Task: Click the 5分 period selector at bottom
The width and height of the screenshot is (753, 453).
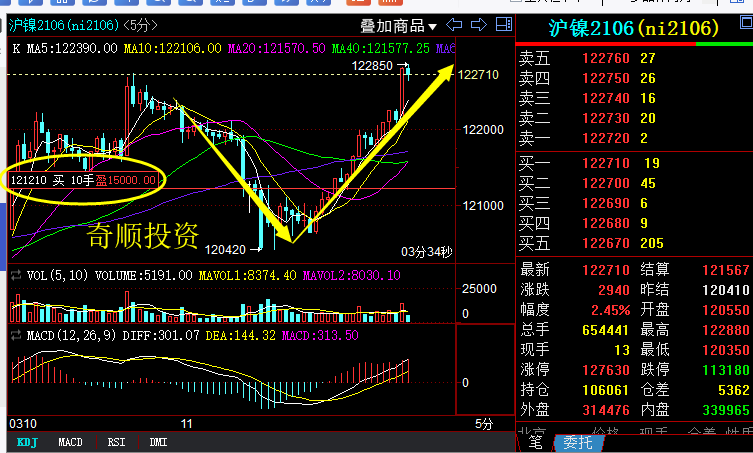Action: [x=484, y=424]
